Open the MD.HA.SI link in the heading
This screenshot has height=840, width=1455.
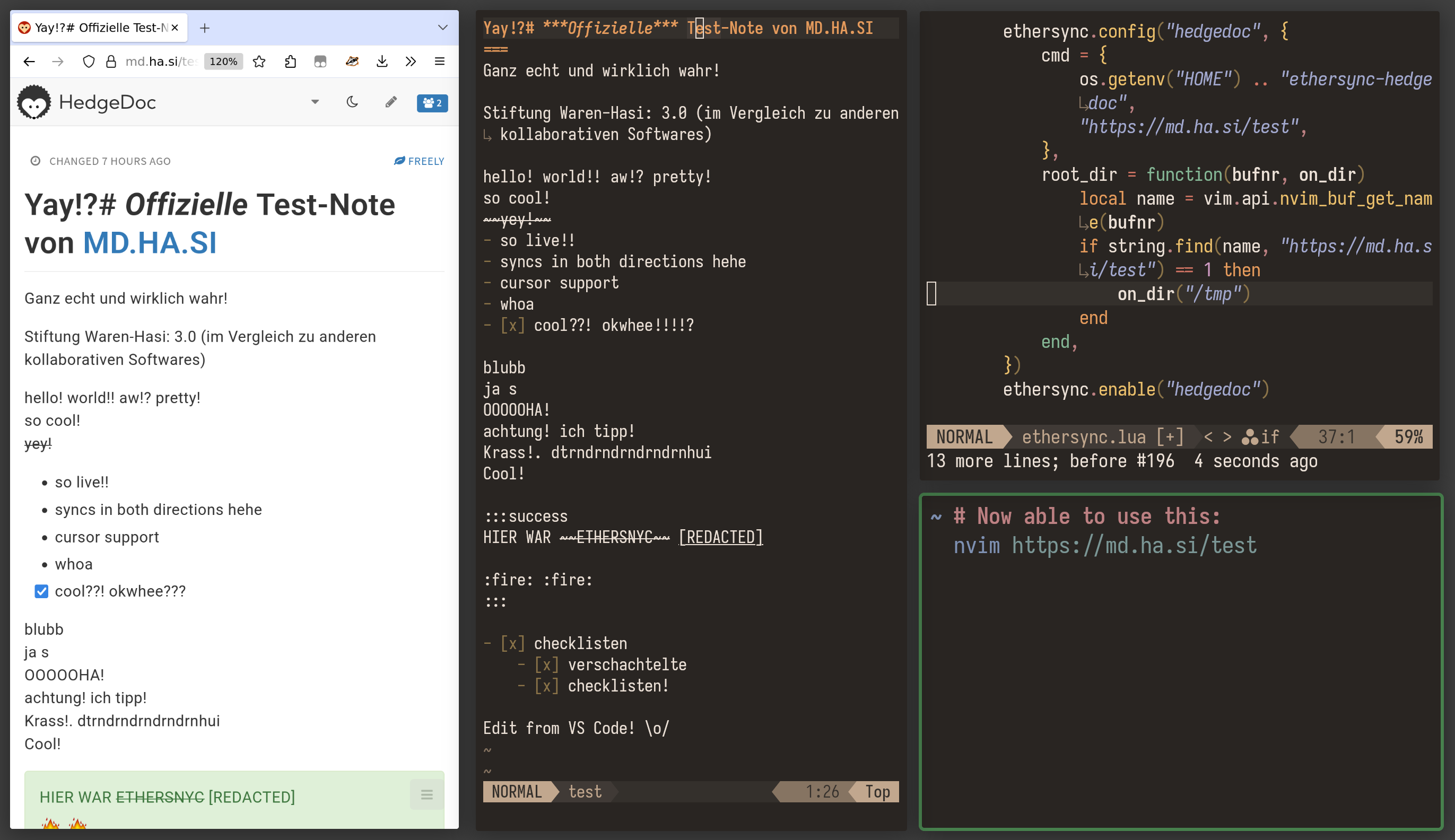pos(150,242)
